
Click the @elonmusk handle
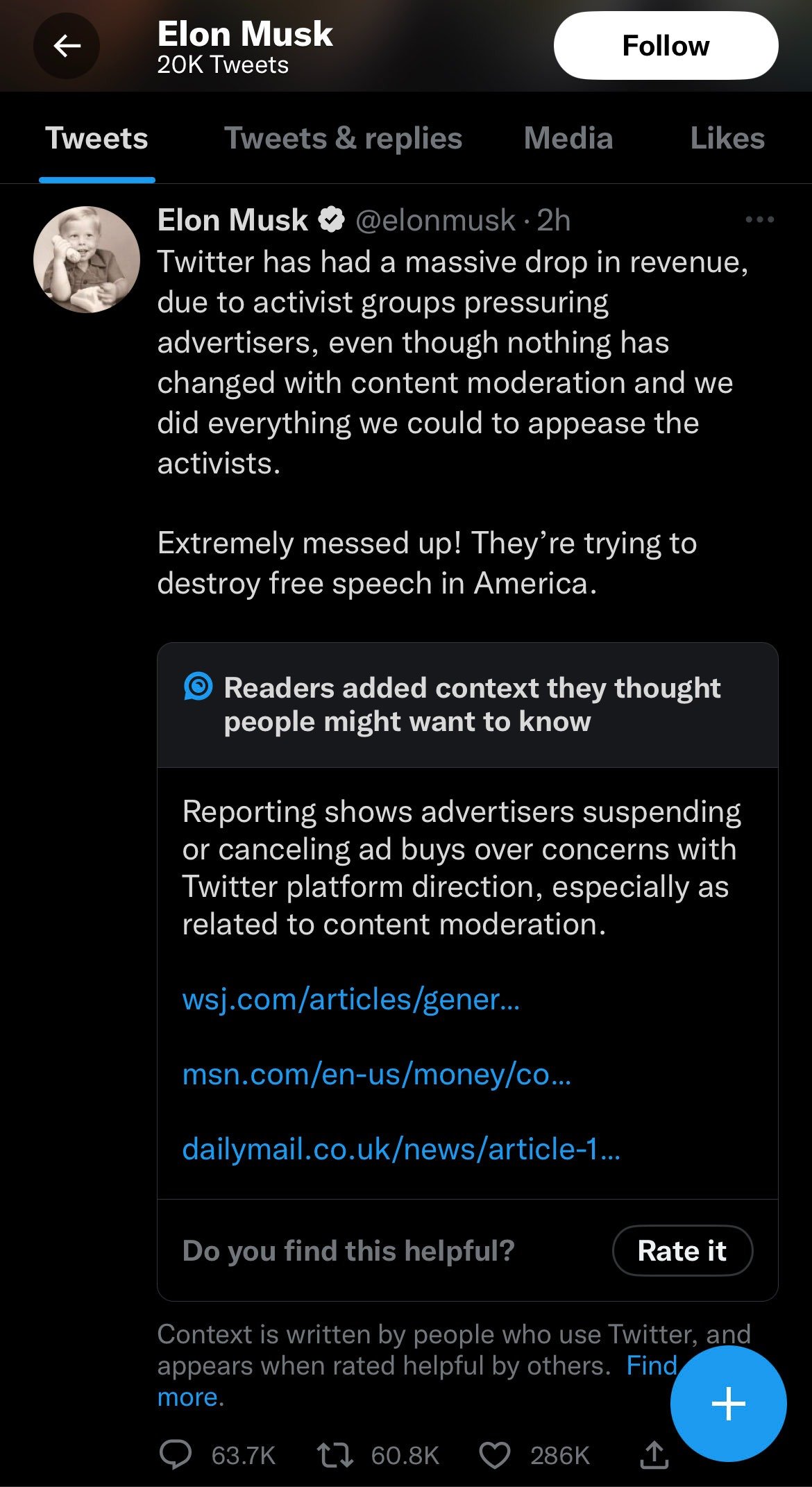(435, 220)
